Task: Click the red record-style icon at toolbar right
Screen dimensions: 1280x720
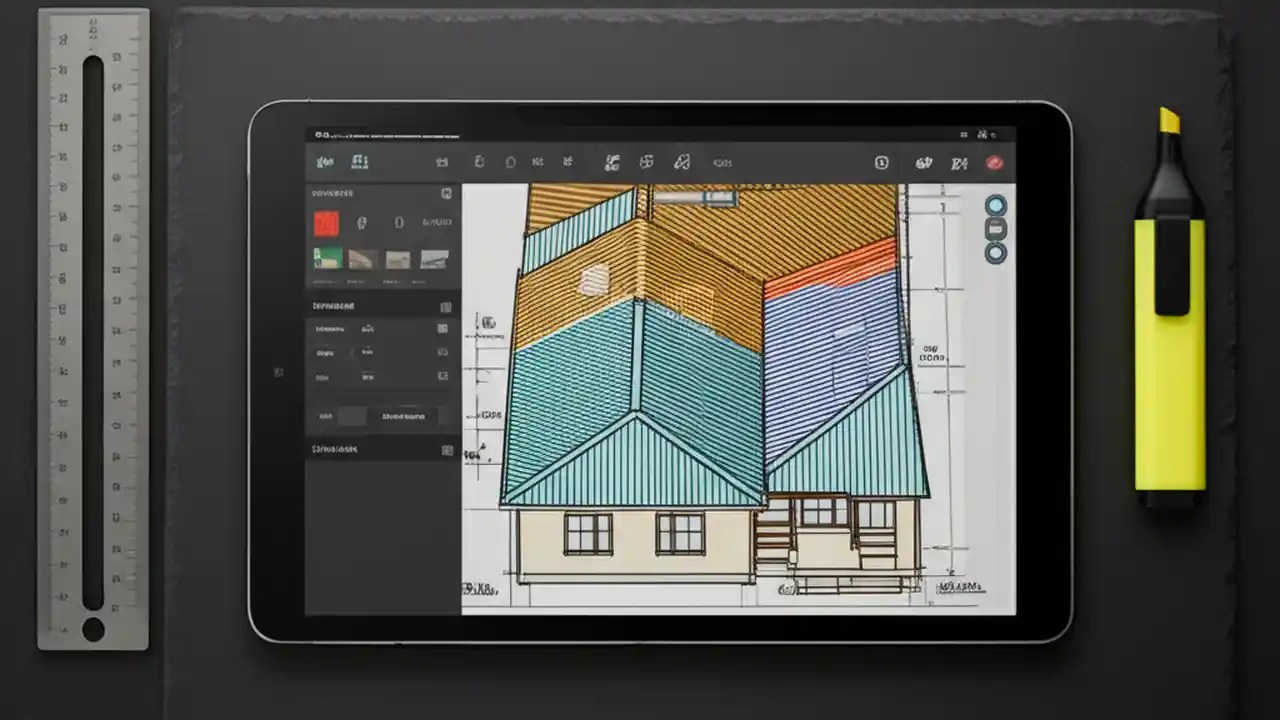Action: click(x=994, y=162)
